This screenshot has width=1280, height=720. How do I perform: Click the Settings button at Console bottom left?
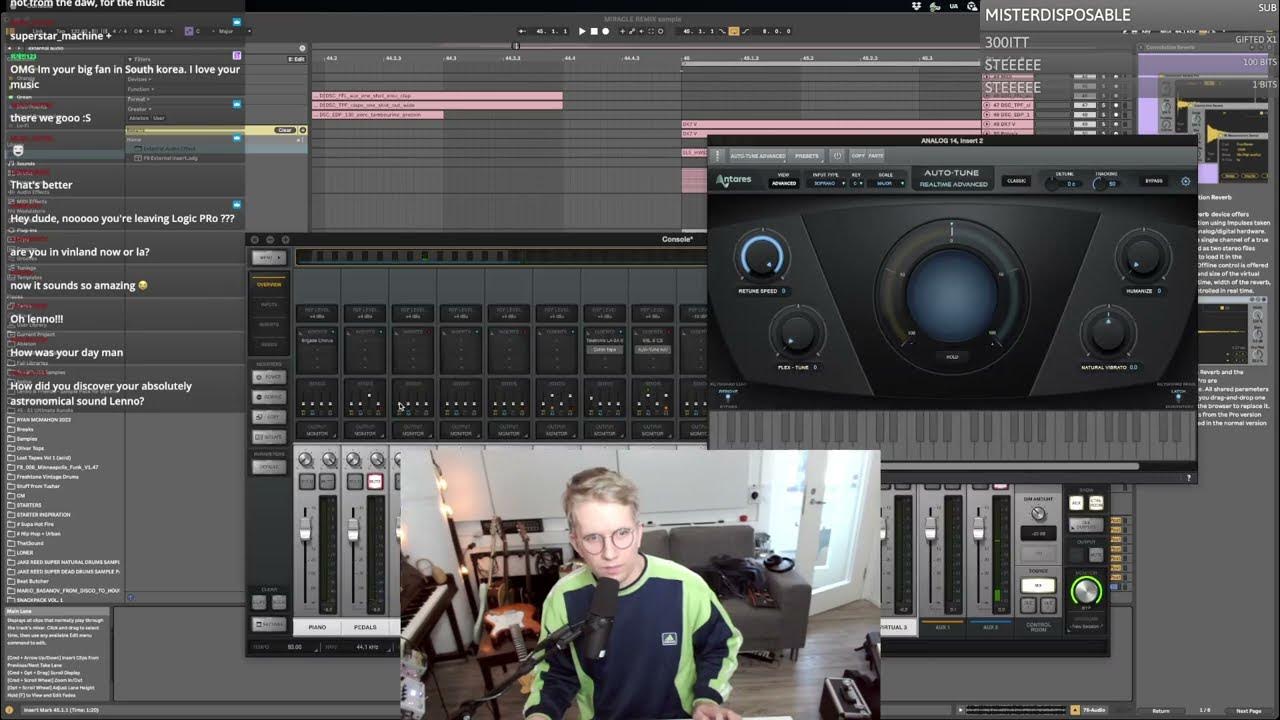point(268,624)
